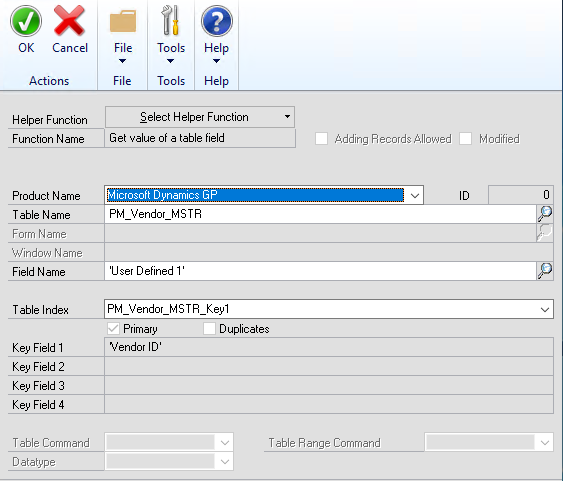Click the empty Key Field 4 box

[329, 404]
